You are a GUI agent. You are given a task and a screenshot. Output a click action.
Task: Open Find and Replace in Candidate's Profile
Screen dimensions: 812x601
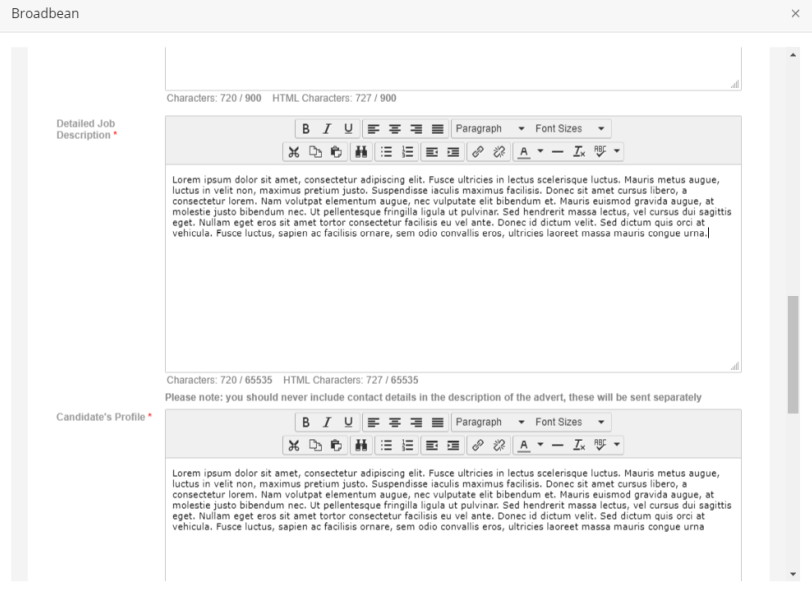[361, 445]
